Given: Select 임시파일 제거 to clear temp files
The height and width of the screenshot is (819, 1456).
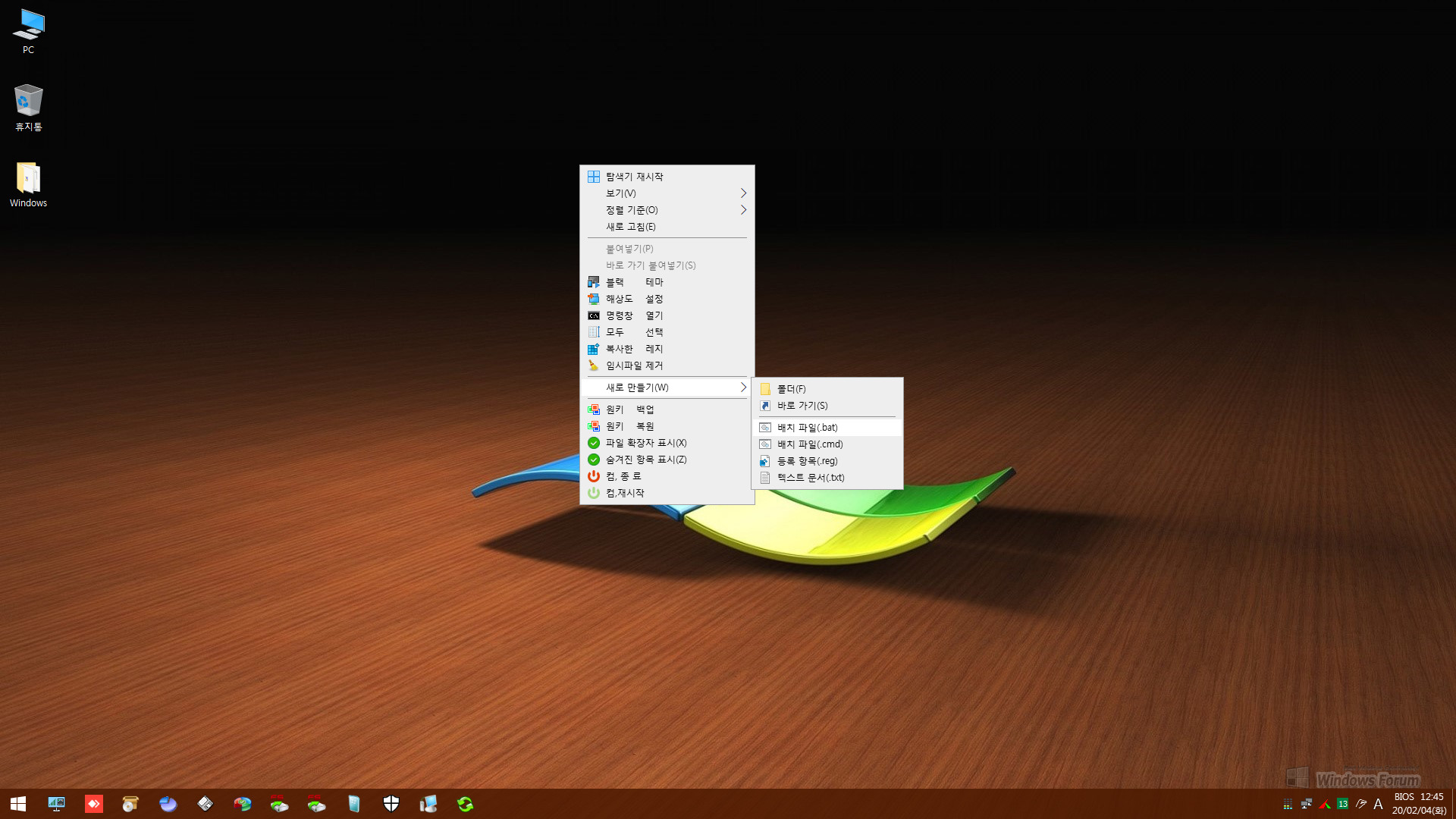Looking at the screenshot, I should click(667, 366).
